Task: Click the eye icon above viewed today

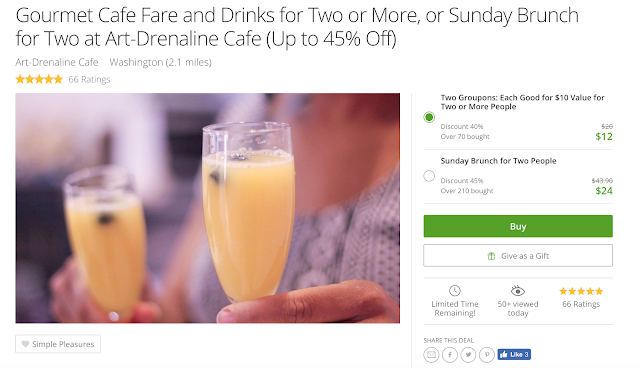Action: click(518, 291)
